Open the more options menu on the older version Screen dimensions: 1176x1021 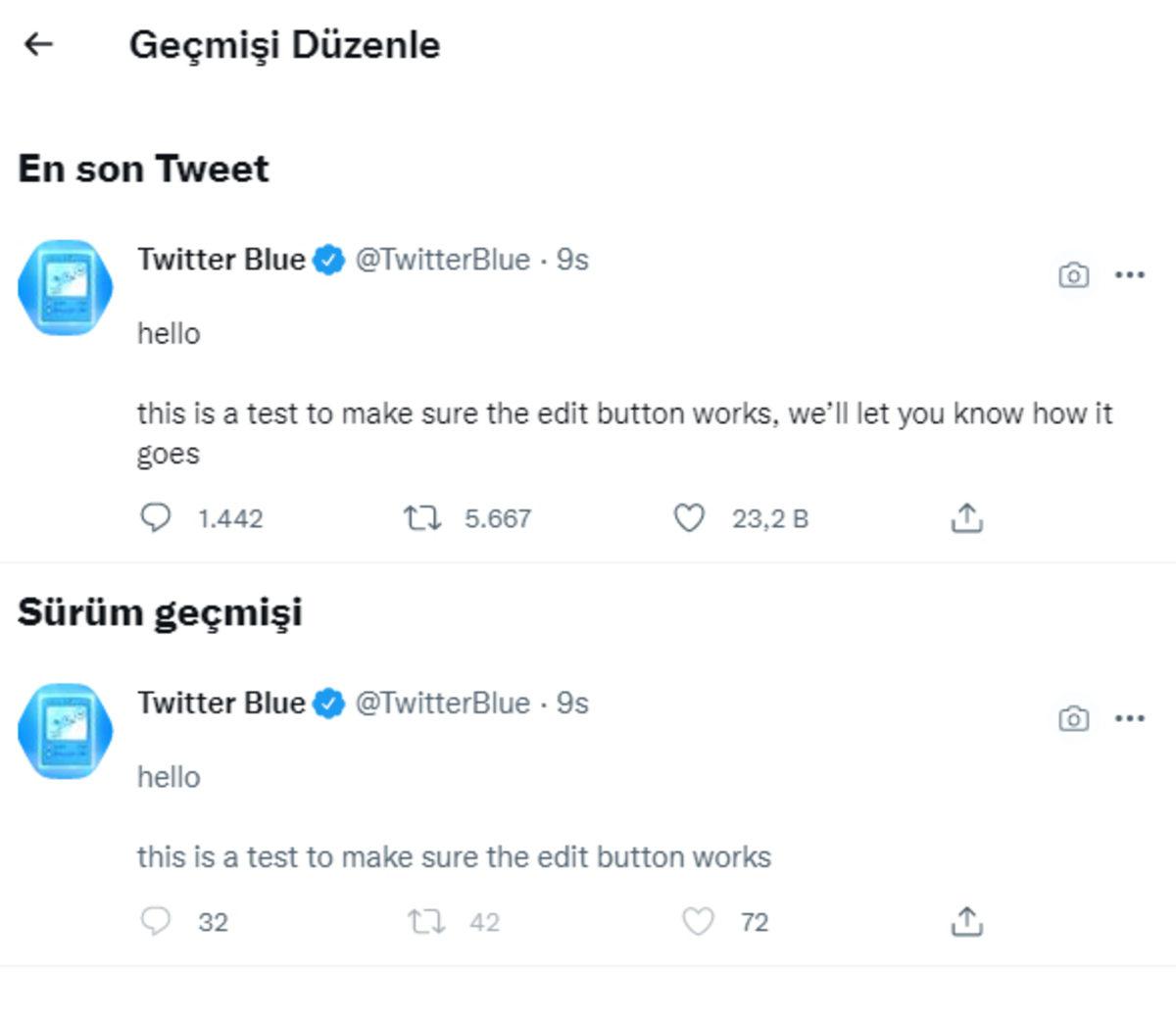pos(1131,718)
